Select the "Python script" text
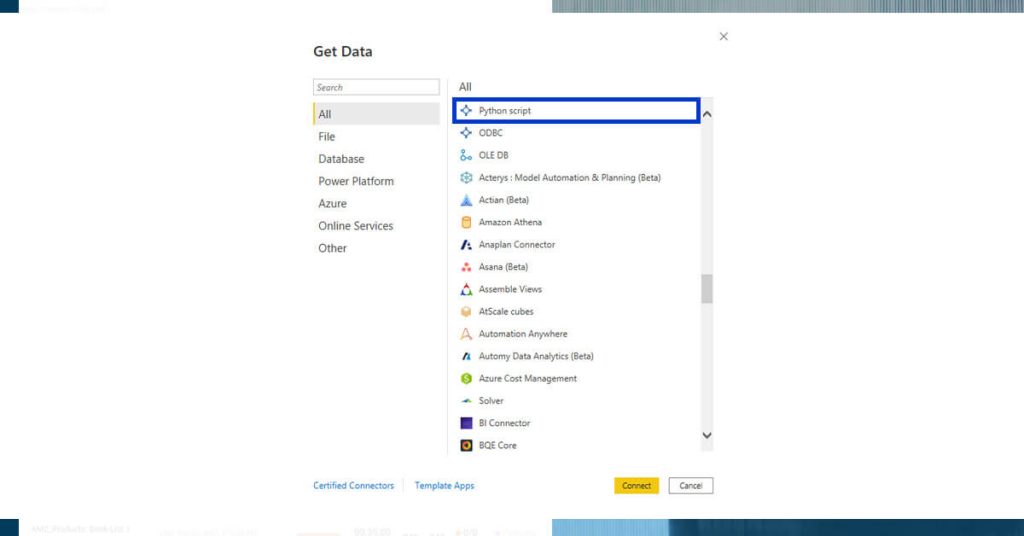Viewport: 1024px width, 536px height. pyautogui.click(x=505, y=111)
